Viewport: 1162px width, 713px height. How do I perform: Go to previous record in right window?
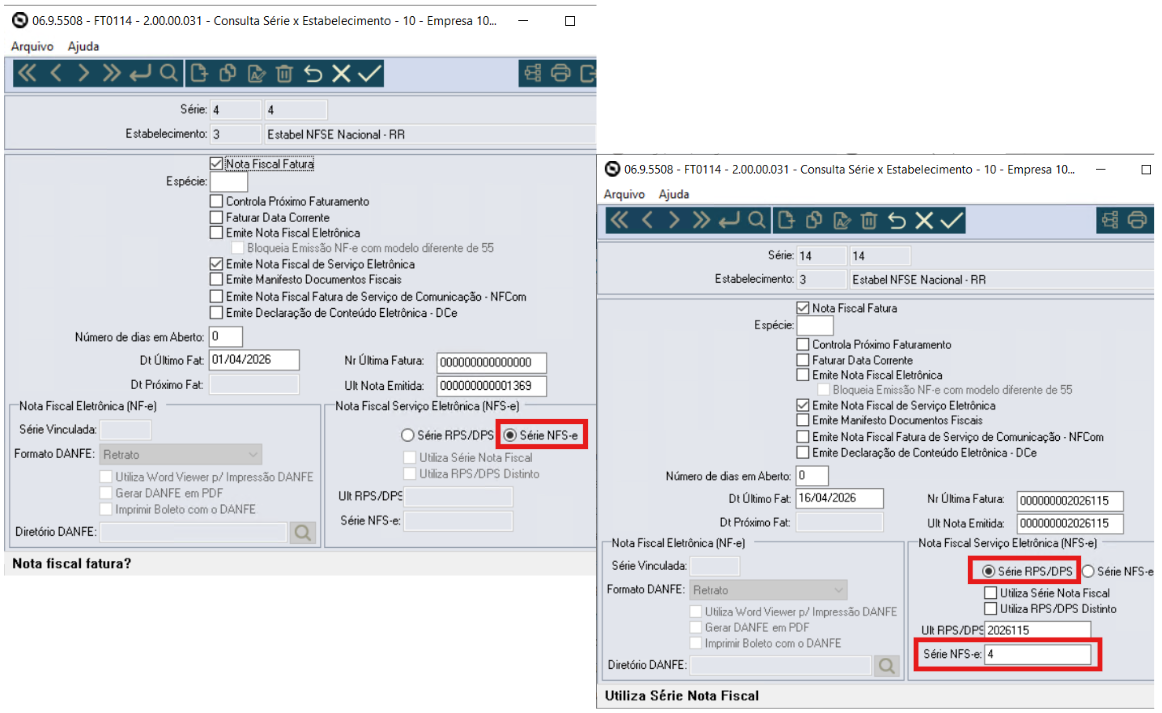coord(647,220)
